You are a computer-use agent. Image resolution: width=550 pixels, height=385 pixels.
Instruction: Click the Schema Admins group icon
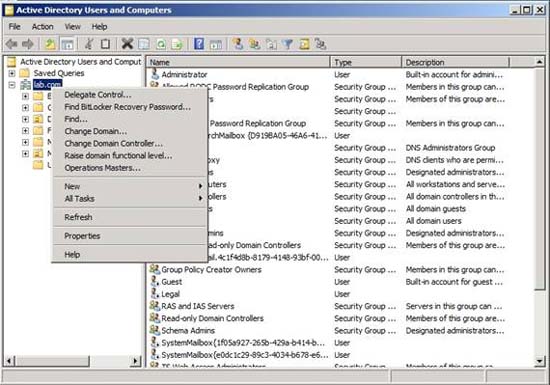[x=155, y=330]
